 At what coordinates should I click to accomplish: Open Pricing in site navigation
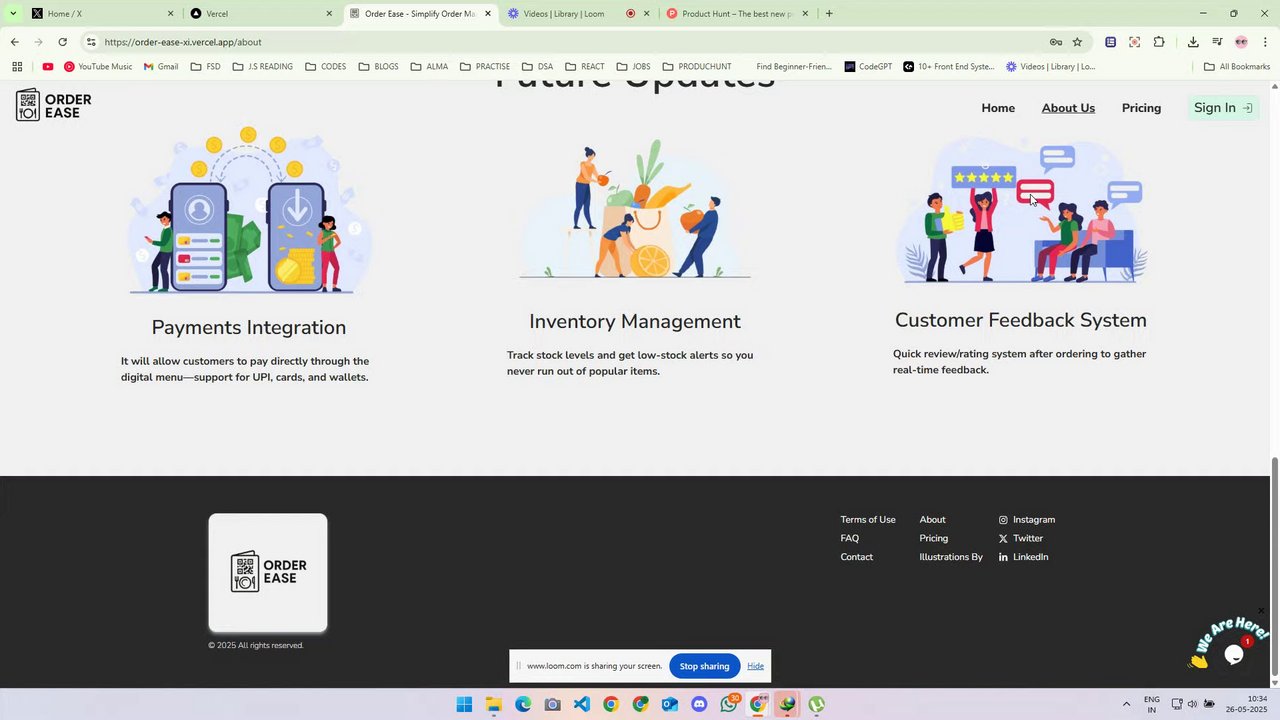click(x=1141, y=108)
